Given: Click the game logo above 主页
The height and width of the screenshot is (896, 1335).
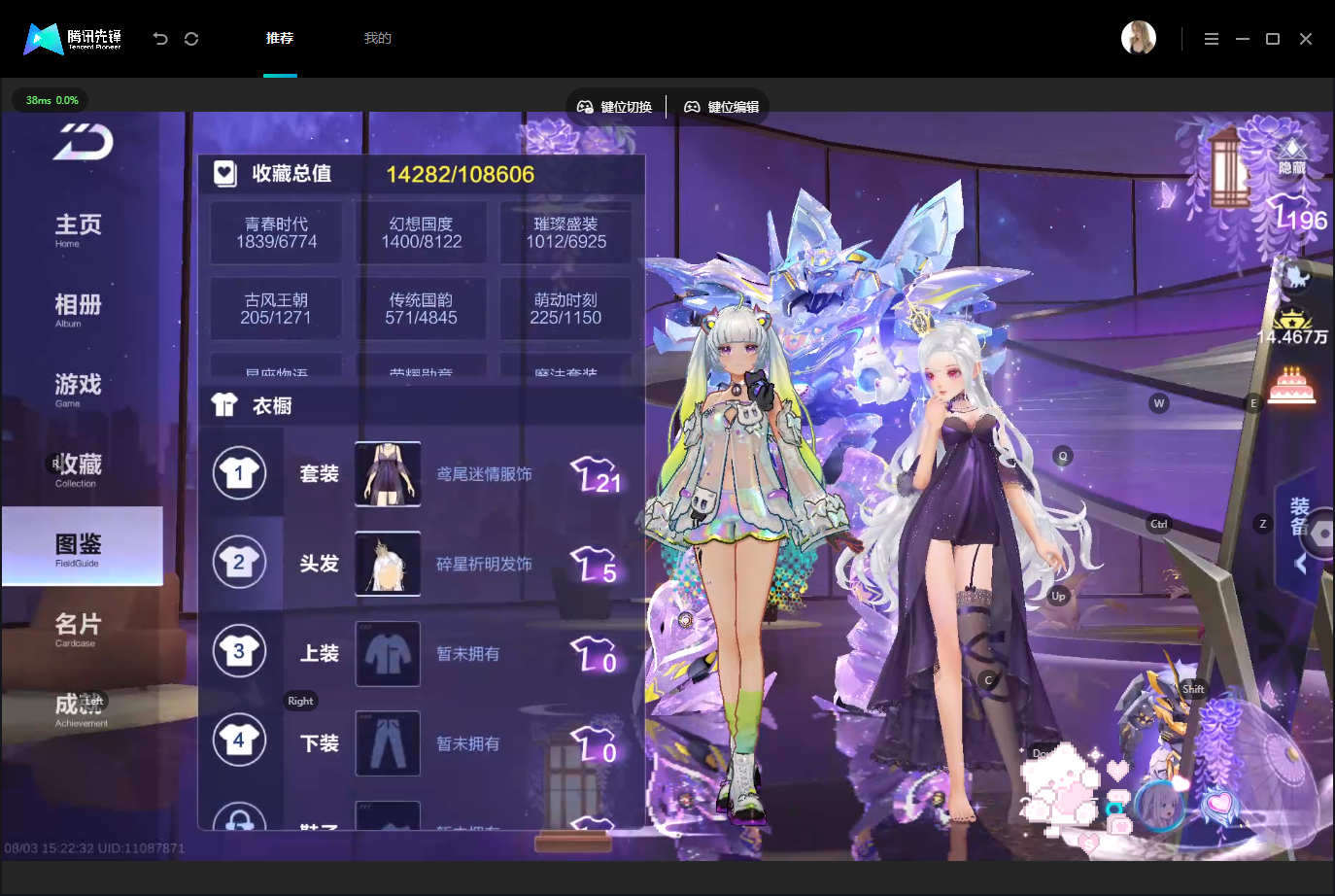Looking at the screenshot, I should coord(84,142).
